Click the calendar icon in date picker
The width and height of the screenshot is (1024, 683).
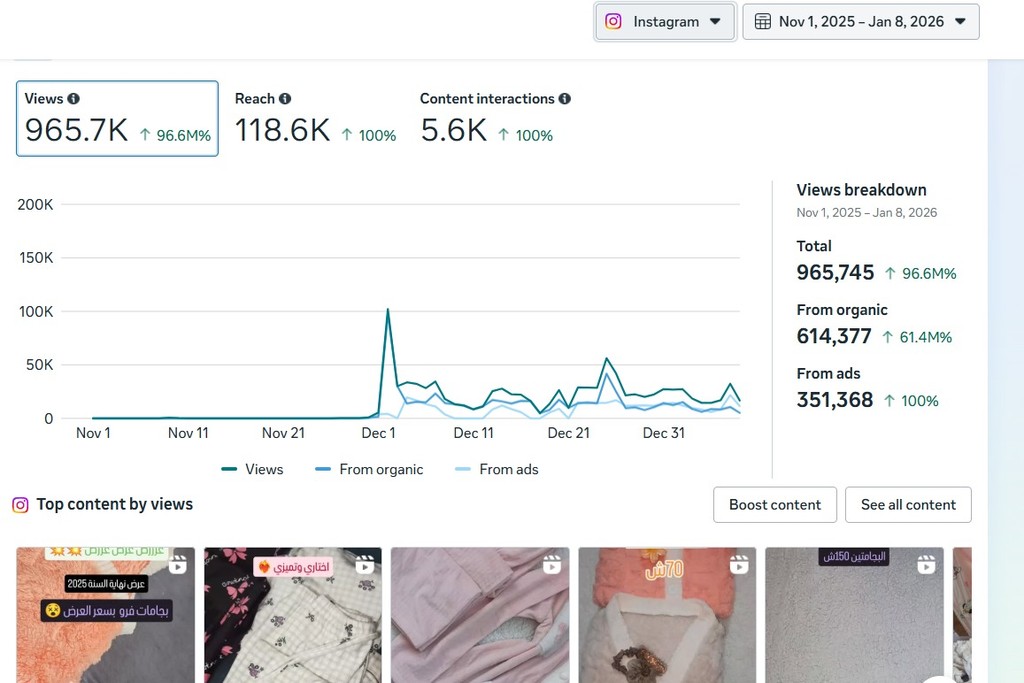(x=762, y=21)
